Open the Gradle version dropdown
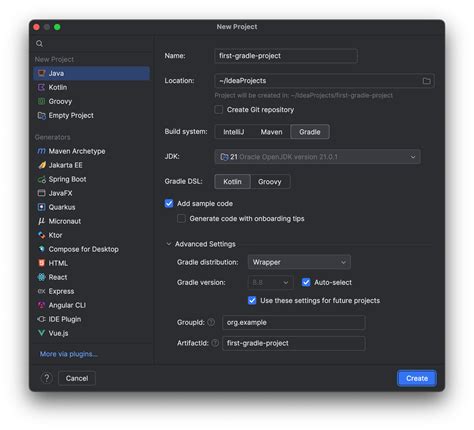Viewport: 474px width, 430px height. coord(270,282)
